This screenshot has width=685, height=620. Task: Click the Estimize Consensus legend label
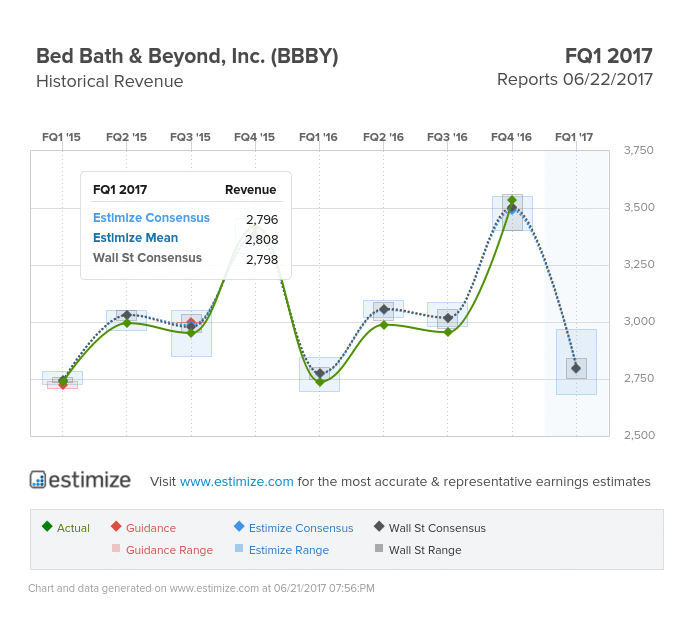tap(301, 528)
